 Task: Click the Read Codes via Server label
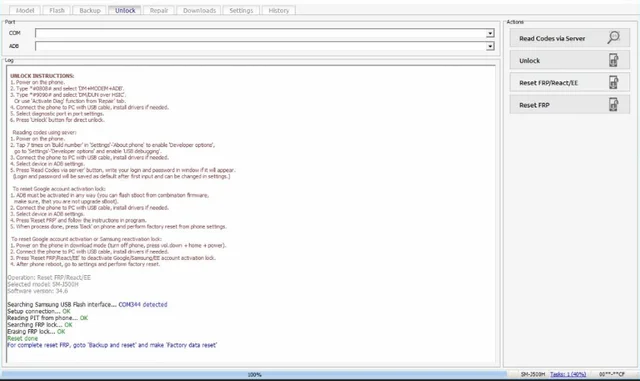552,38
